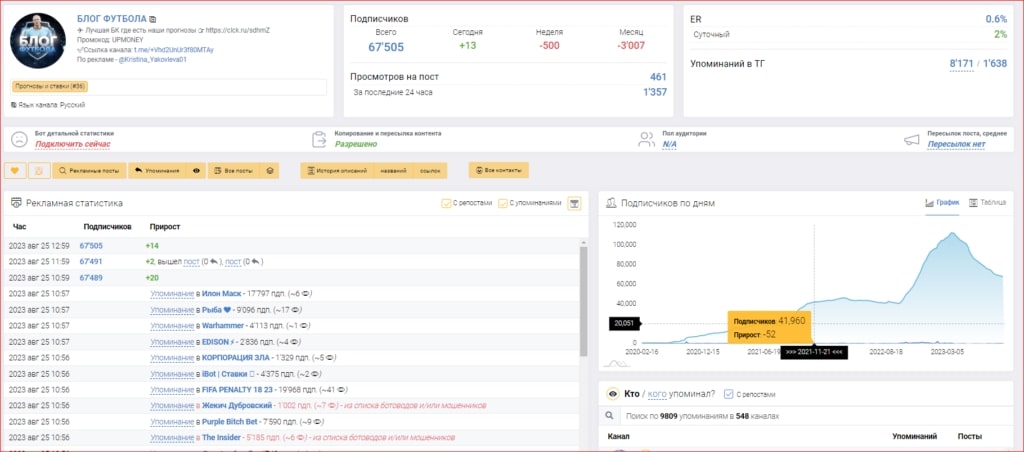Click the magnifier icon in mentions search
This screenshot has width=1024, height=452.
(x=609, y=415)
